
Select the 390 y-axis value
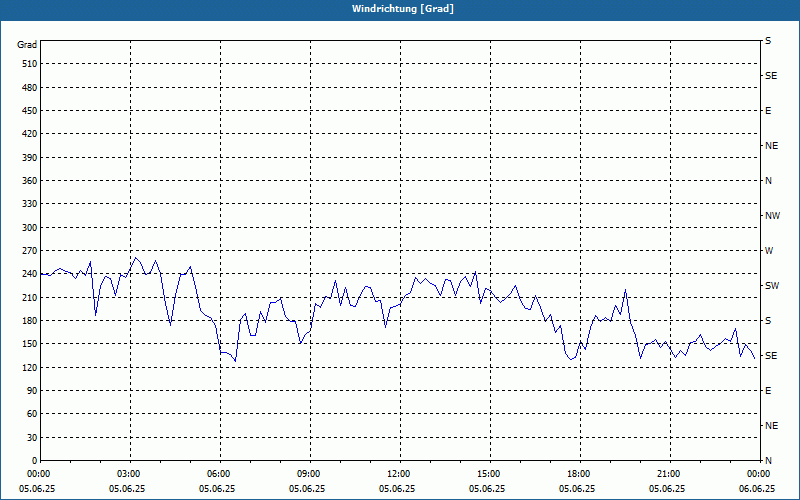(30, 158)
